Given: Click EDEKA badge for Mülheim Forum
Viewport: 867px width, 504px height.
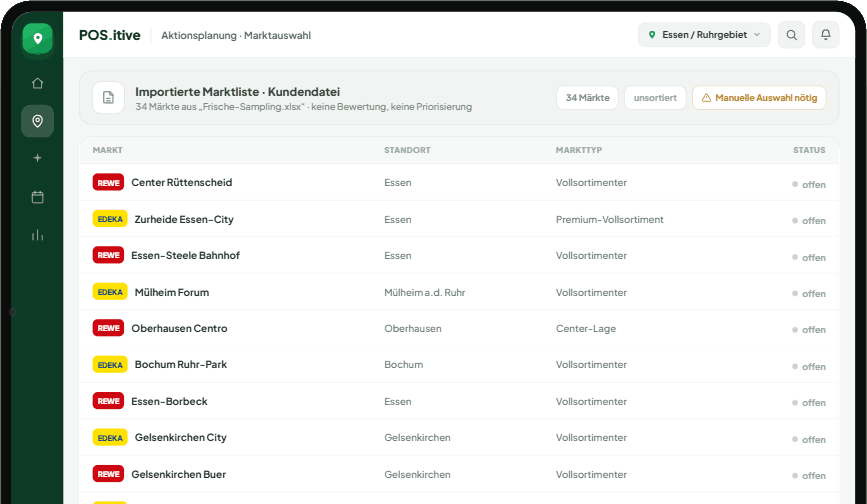Looking at the screenshot, I should coord(110,292).
